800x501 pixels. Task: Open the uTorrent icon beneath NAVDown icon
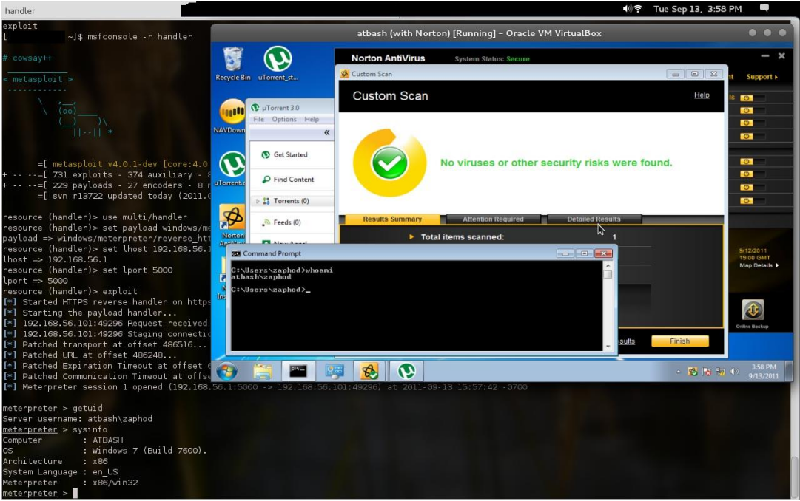point(231,168)
